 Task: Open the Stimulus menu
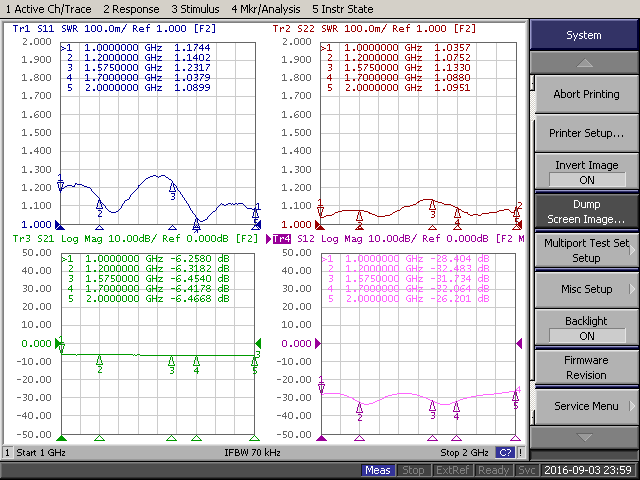(x=195, y=9)
